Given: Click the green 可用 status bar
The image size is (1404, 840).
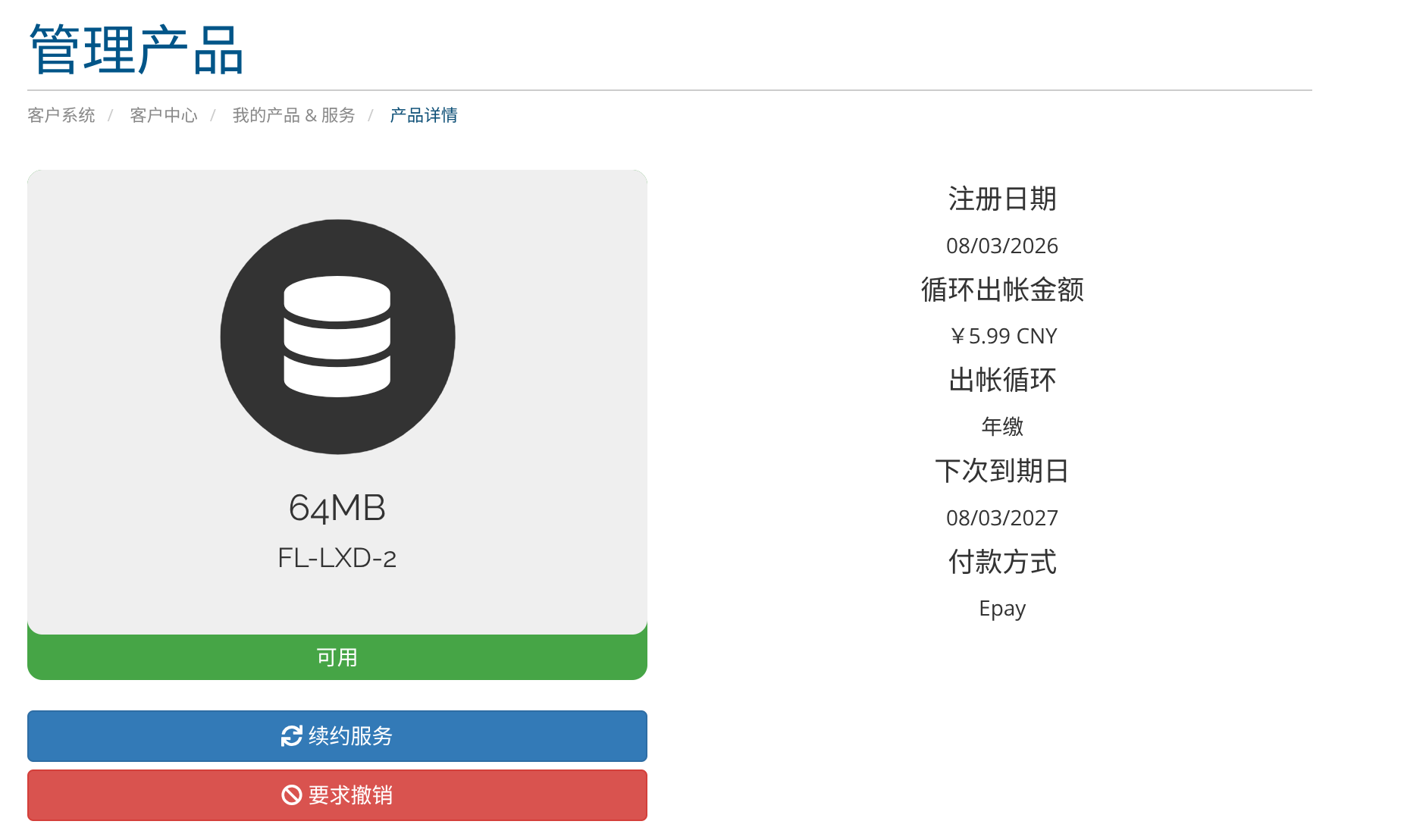Looking at the screenshot, I should 337,657.
